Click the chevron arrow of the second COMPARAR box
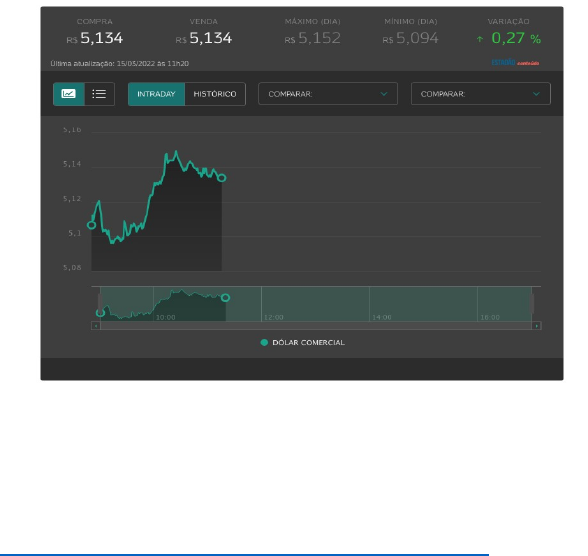The height and width of the screenshot is (556, 588). pyautogui.click(x=536, y=94)
